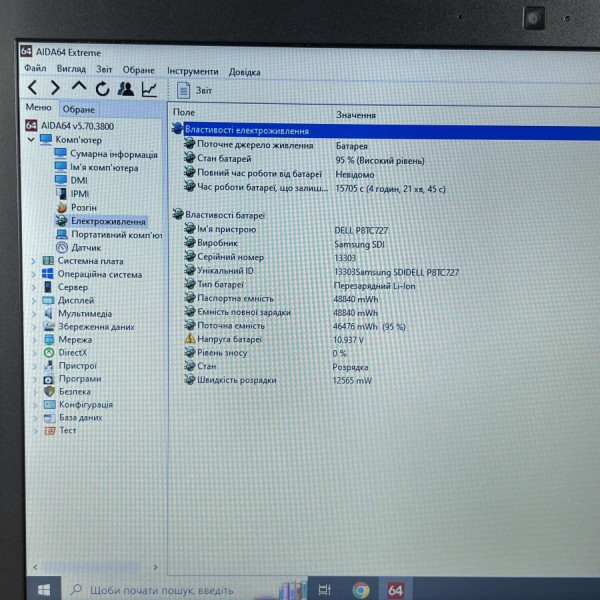Expand the Системна плата node
600x600 pixels.
pos(33,261)
